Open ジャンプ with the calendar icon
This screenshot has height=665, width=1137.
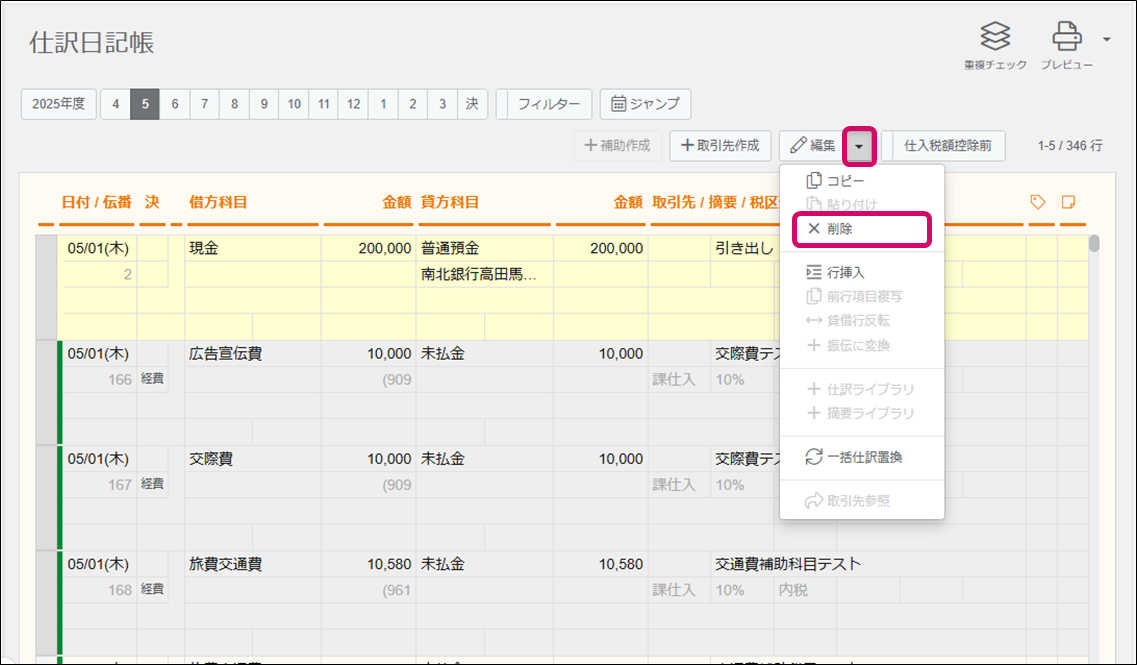click(x=645, y=104)
